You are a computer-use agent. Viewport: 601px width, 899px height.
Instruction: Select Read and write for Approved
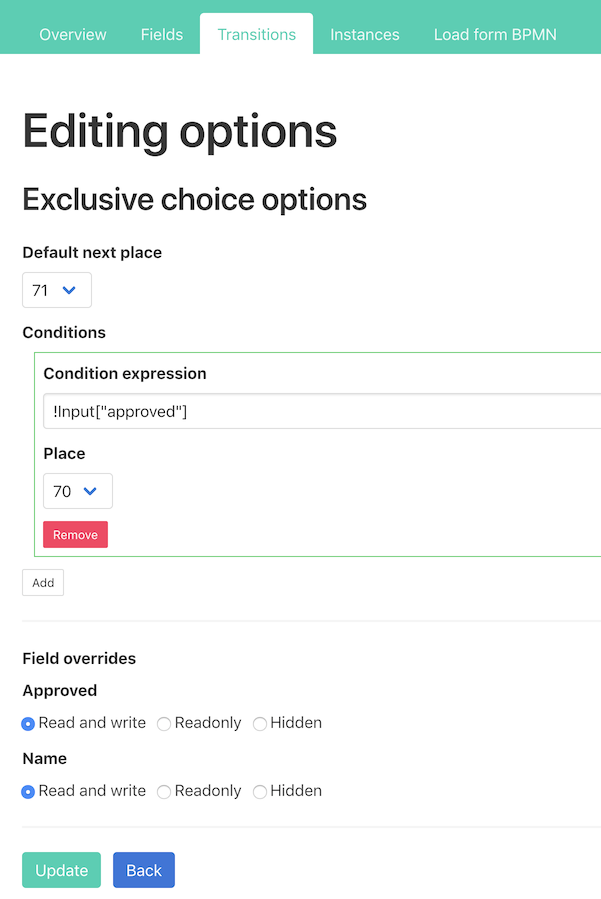click(29, 723)
